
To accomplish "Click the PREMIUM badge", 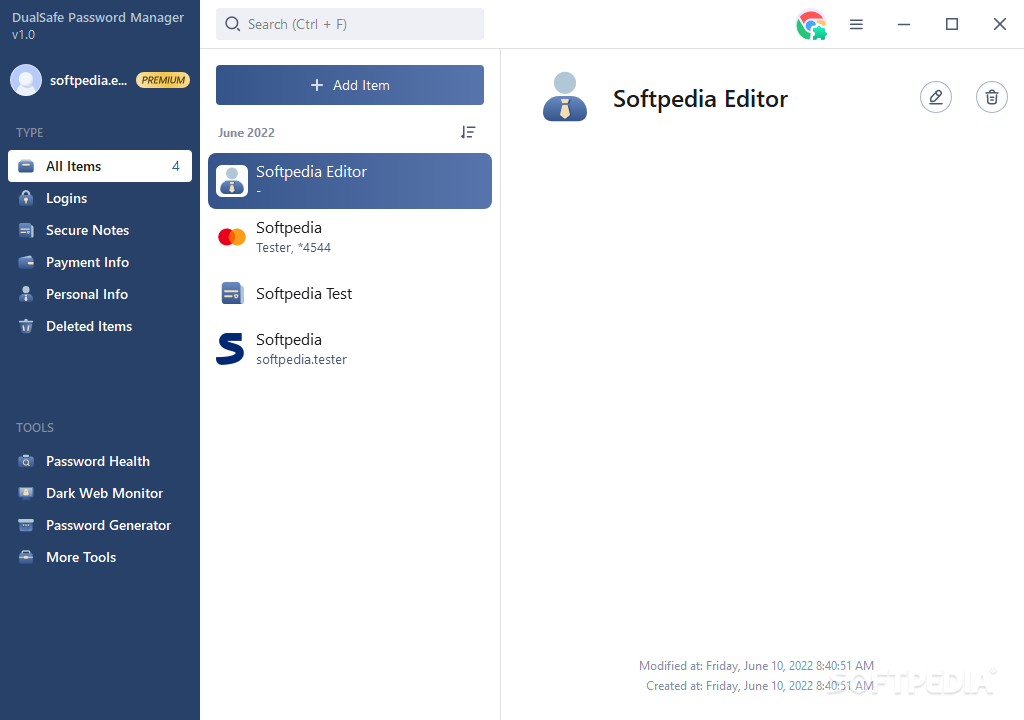I will click(163, 80).
